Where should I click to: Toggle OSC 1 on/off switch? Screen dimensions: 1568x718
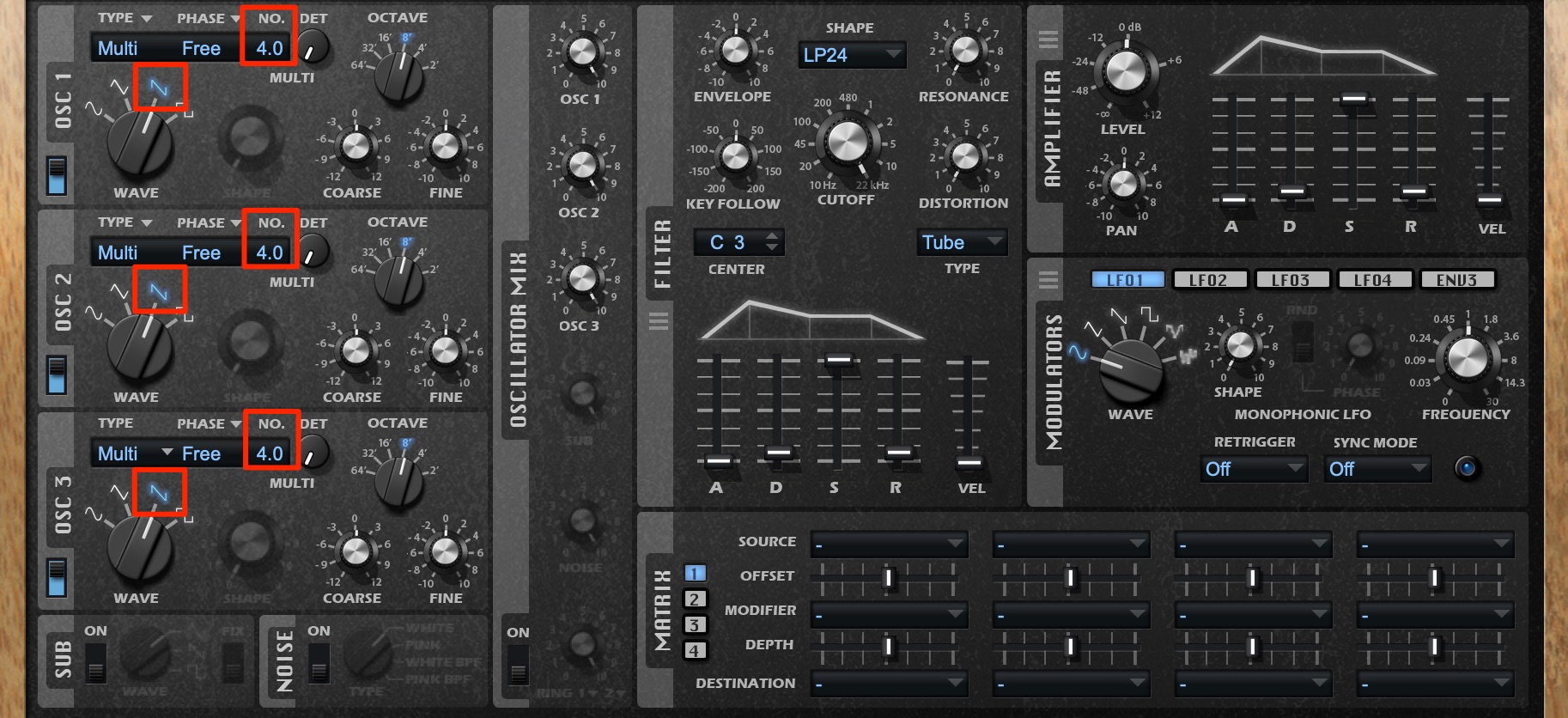tap(57, 176)
